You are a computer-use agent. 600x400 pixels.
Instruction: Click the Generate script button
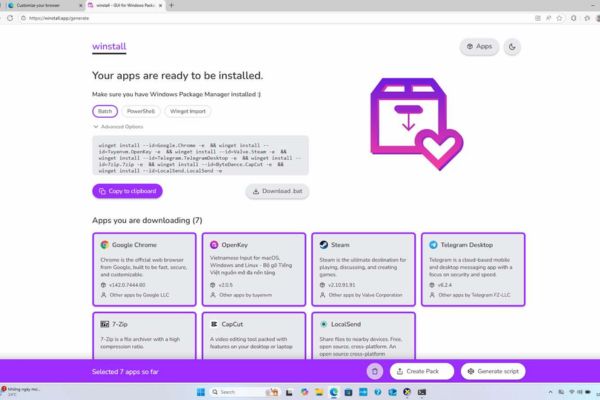click(493, 371)
